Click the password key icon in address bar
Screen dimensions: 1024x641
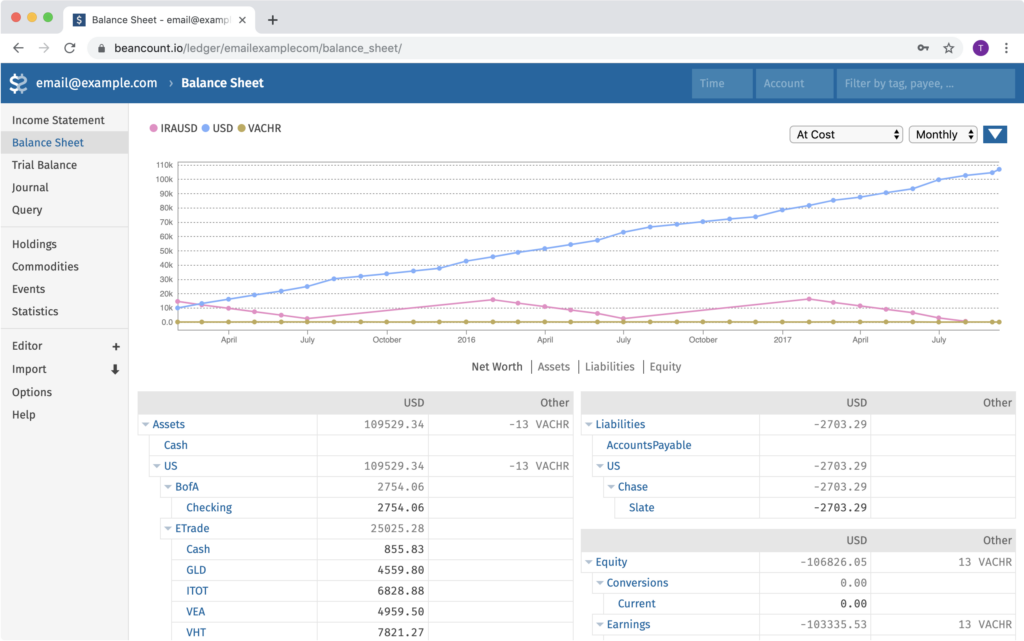point(922,48)
